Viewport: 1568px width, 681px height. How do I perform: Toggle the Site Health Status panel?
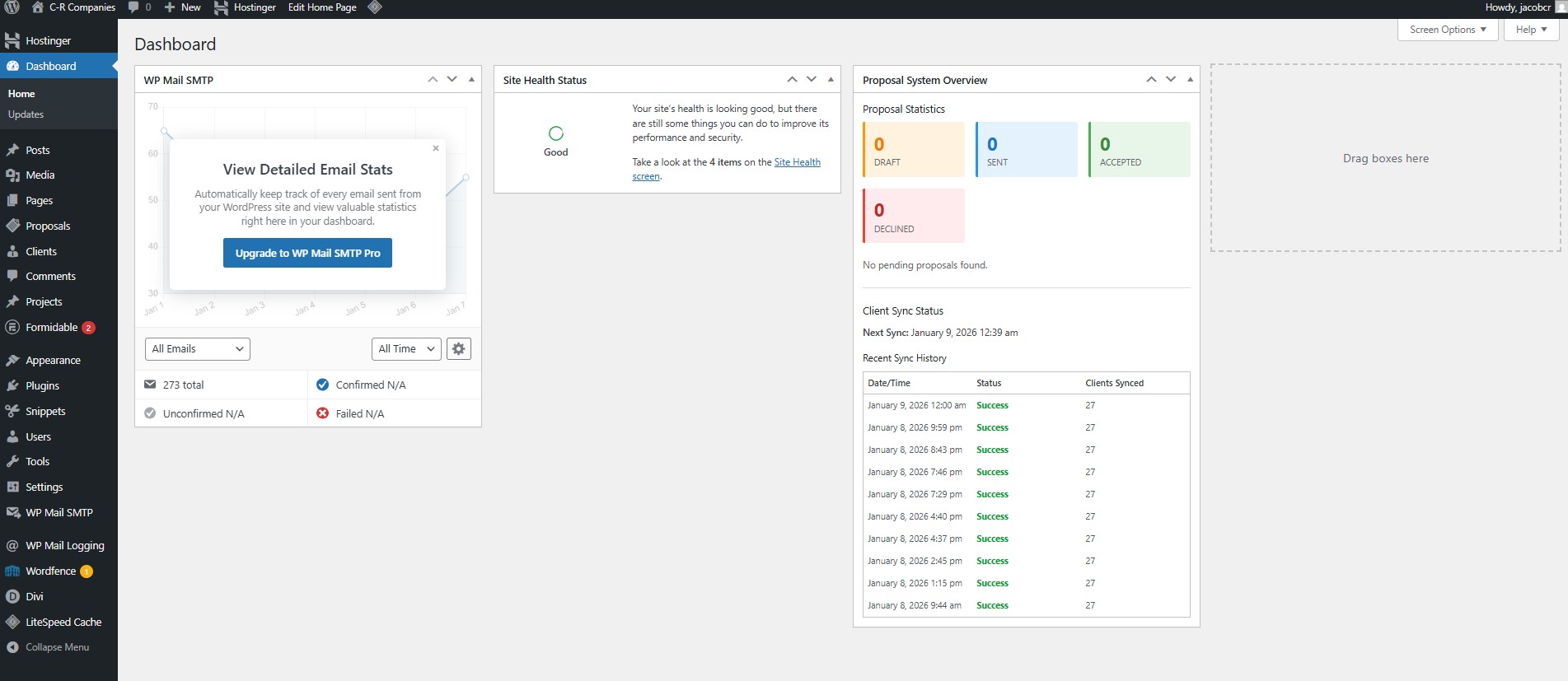click(x=831, y=80)
